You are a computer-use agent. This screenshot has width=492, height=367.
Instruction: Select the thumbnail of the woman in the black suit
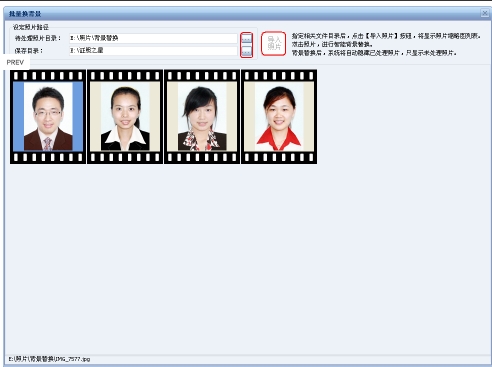[125, 117]
